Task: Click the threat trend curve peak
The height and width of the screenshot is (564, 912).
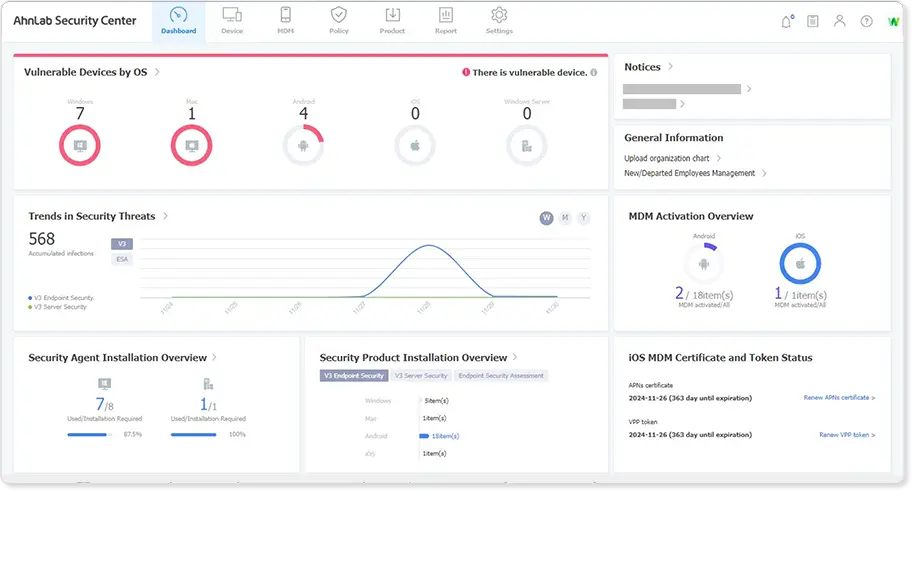Action: pyautogui.click(x=429, y=245)
